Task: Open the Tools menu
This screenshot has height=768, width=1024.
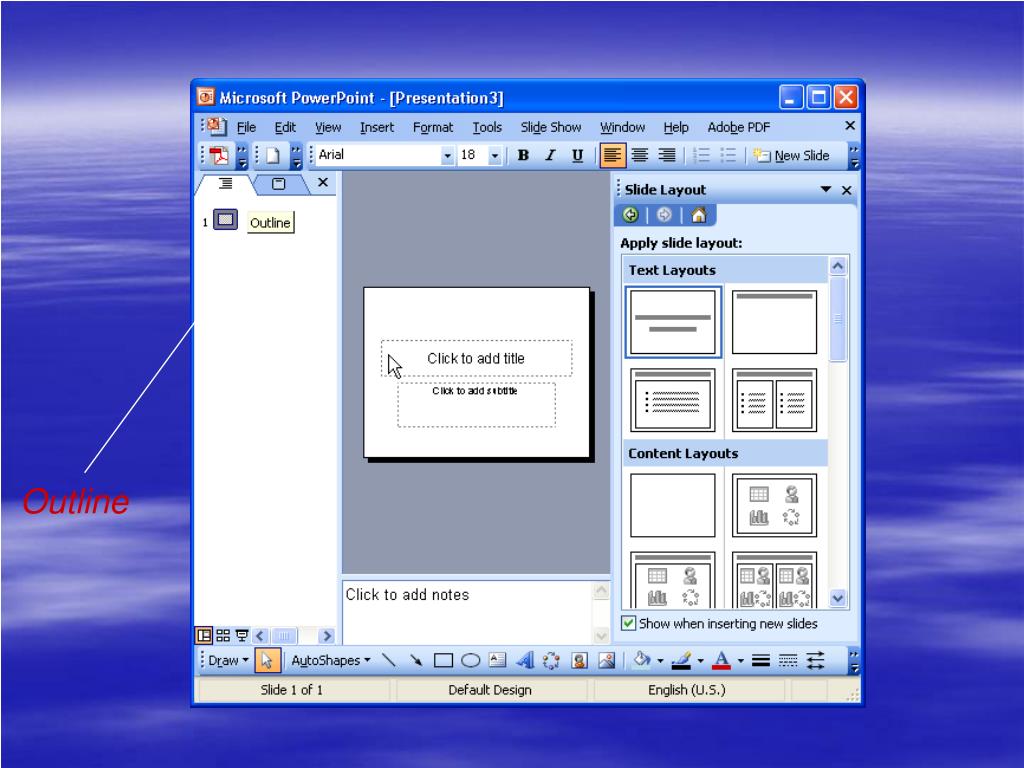Action: (487, 127)
